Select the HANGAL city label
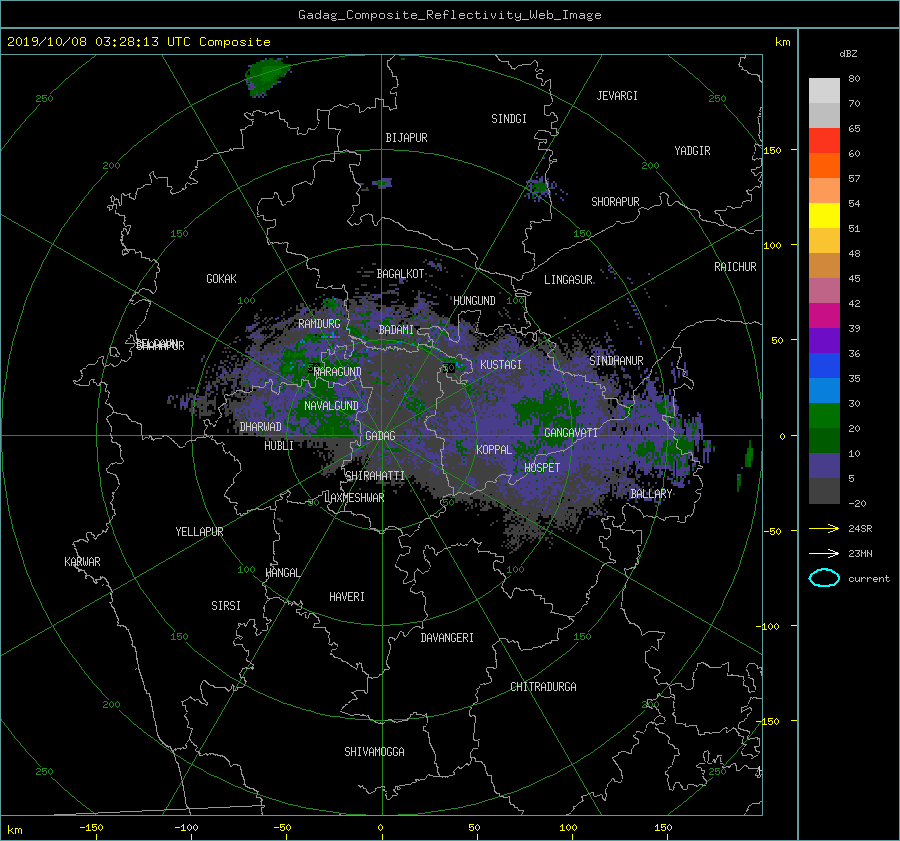The width and height of the screenshot is (900, 841). tap(282, 573)
